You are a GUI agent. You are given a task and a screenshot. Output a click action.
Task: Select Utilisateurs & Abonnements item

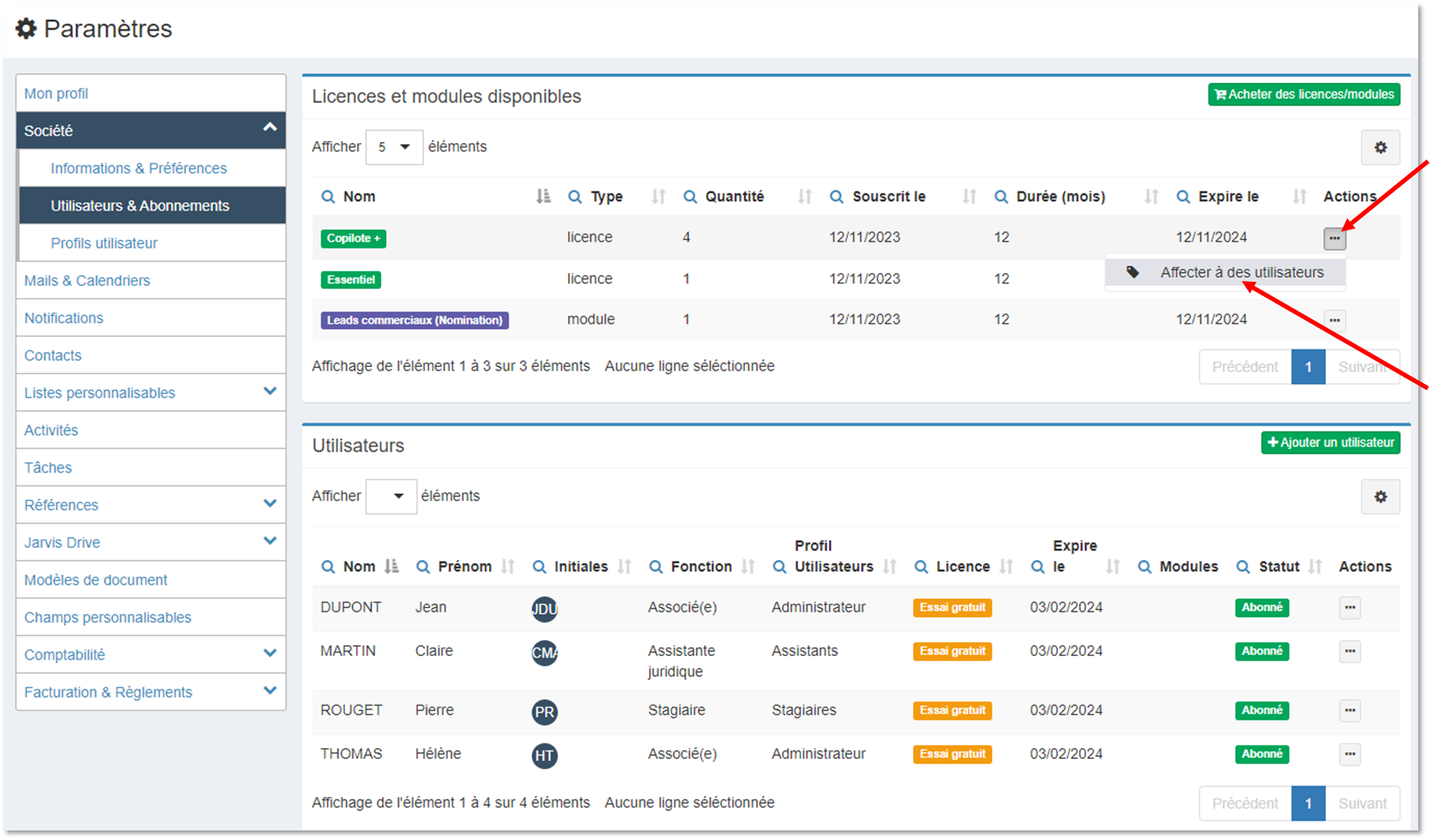click(x=152, y=206)
